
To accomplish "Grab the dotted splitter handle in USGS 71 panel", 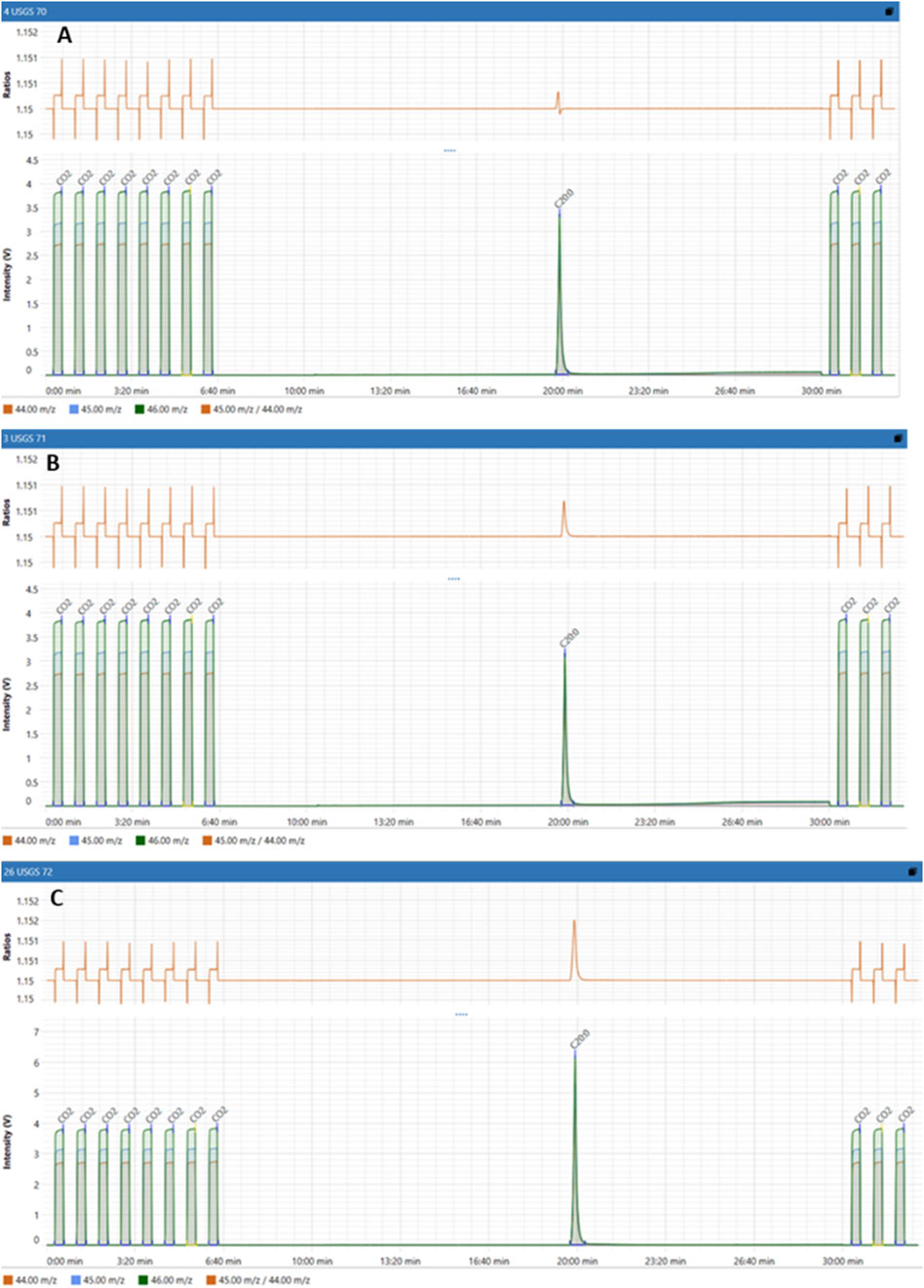I will [x=453, y=579].
